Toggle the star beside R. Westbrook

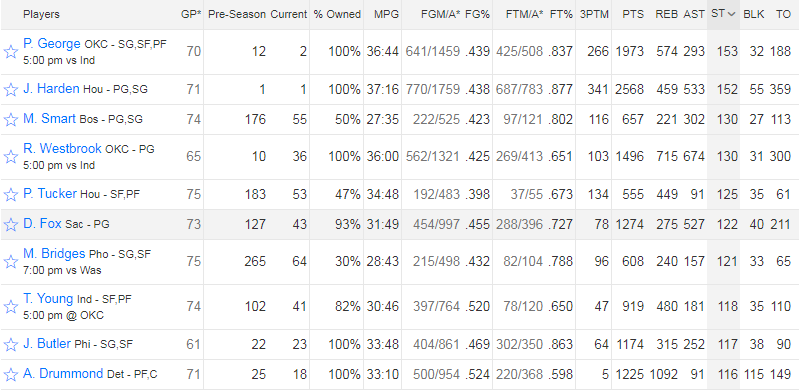pos(11,157)
